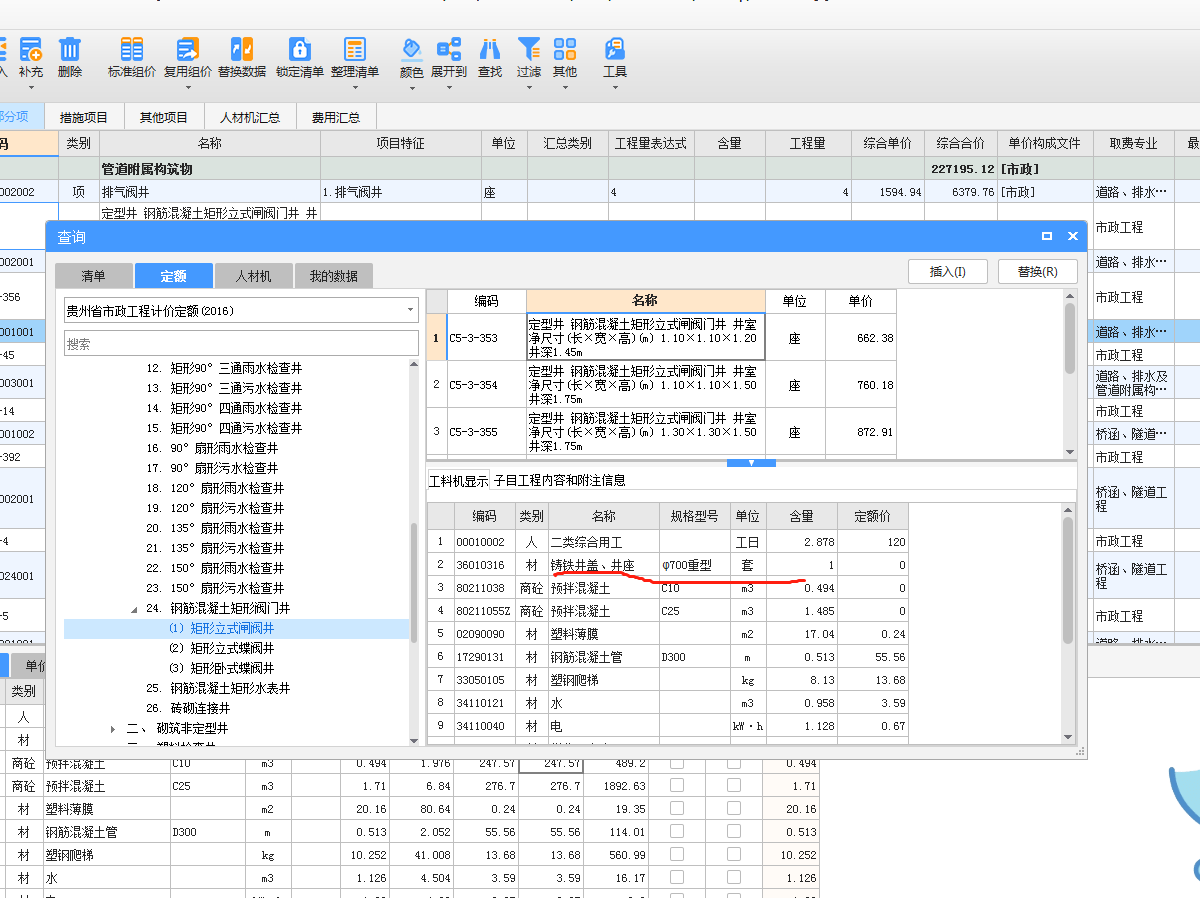This screenshot has width=1200, height=898.
Task: Tick the first checkbox in 塑钢爬梯 row
Action: pos(677,856)
